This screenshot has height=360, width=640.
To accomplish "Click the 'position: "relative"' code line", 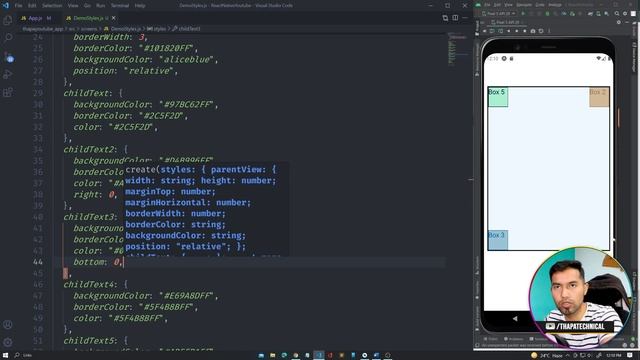I will [126, 71].
